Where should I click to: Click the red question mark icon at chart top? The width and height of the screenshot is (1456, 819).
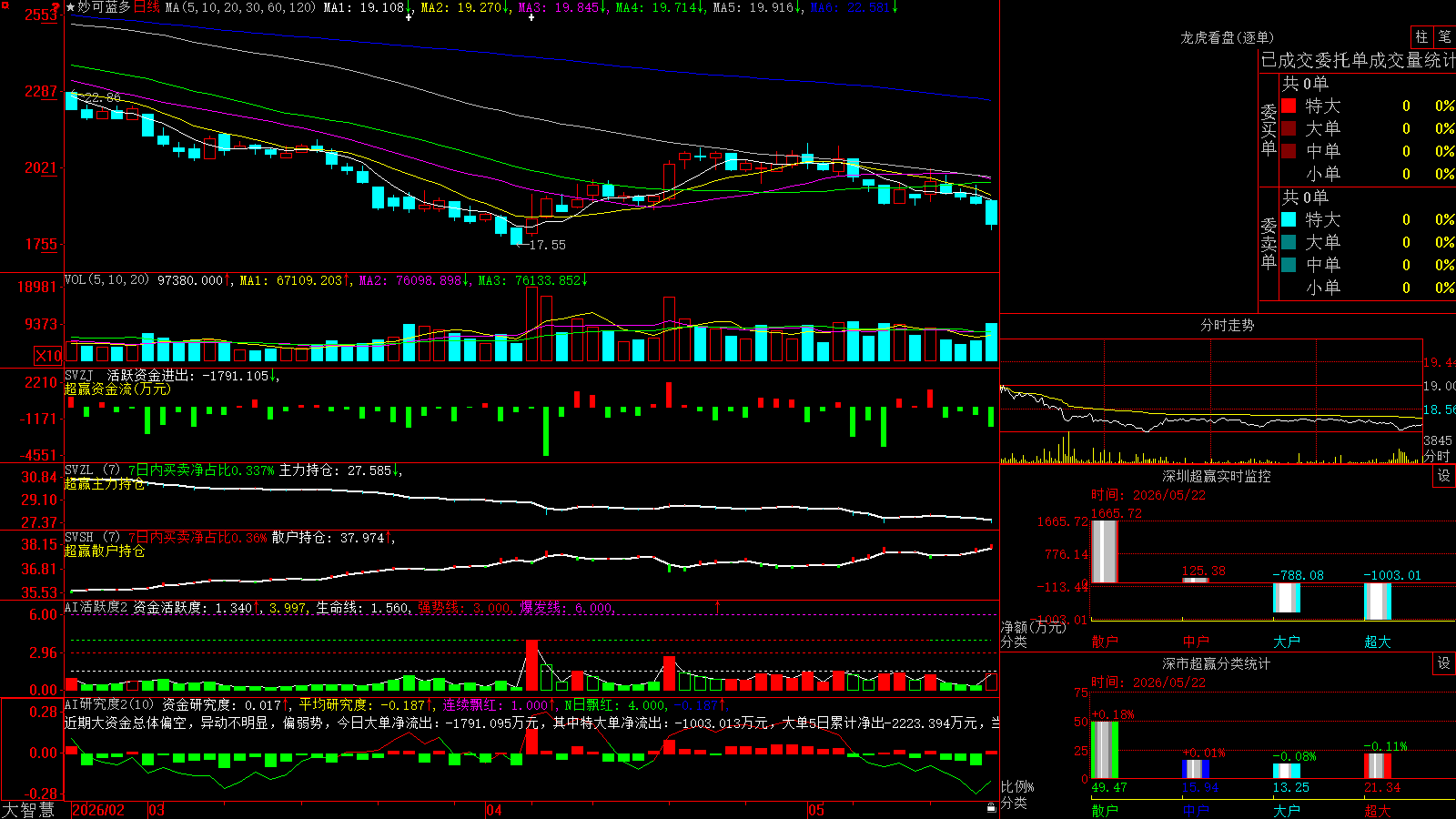coord(56,8)
